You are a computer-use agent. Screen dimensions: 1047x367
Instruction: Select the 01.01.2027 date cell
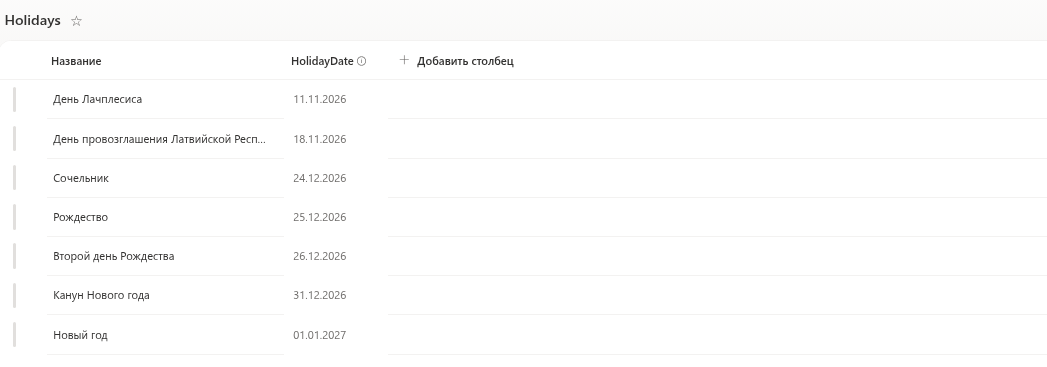319,335
